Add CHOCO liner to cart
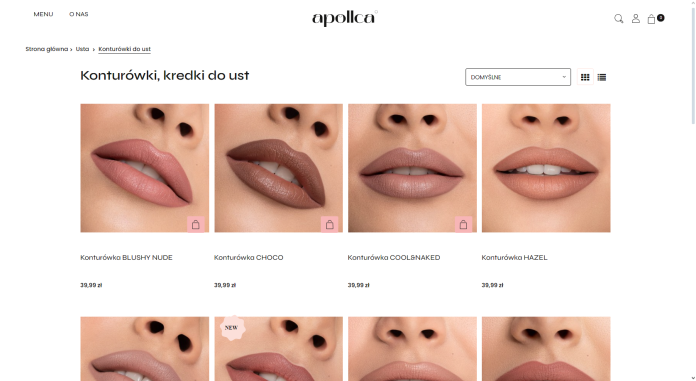Image resolution: width=696 pixels, height=381 pixels. [x=329, y=225]
